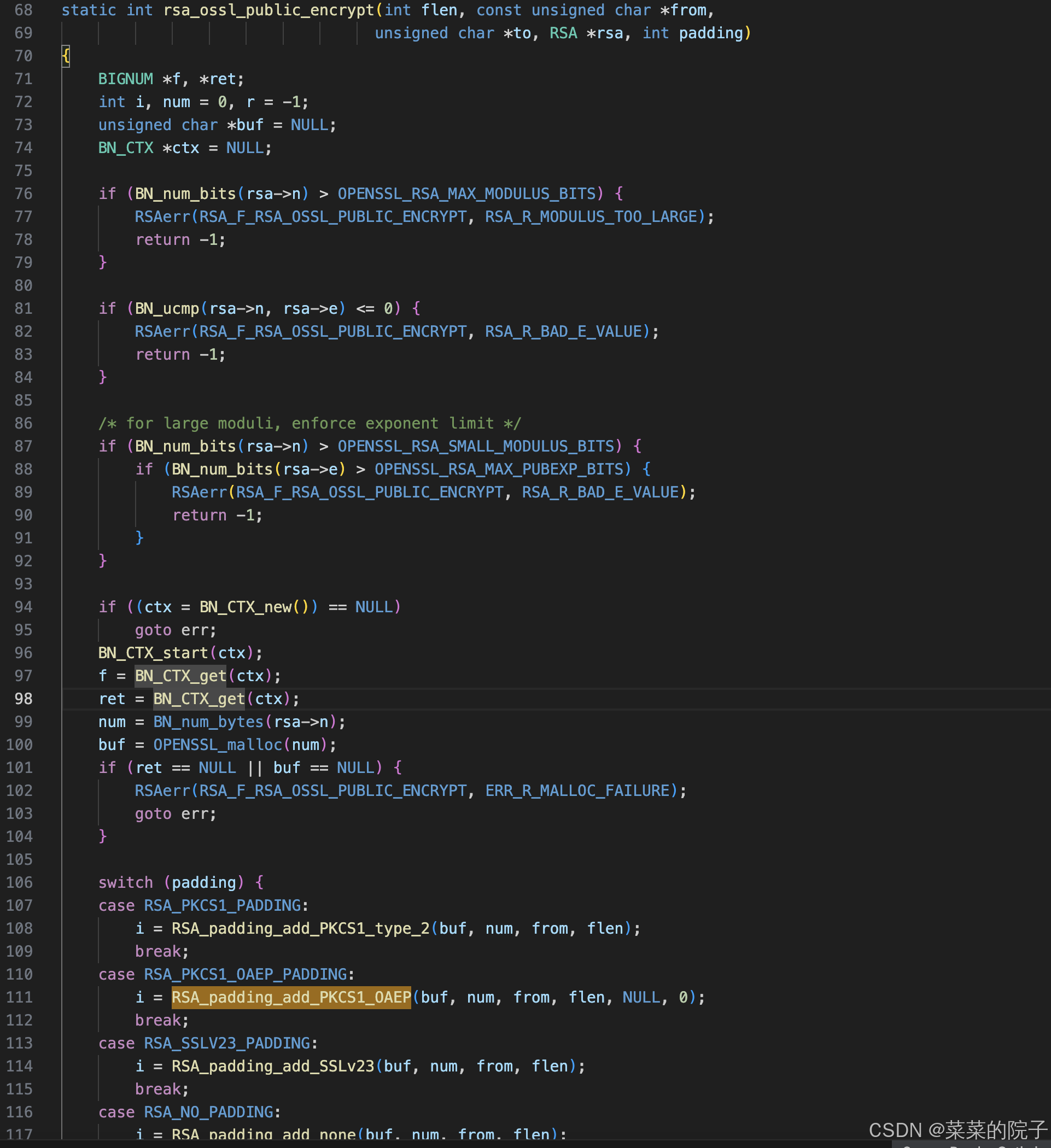
Task: Click line number 98 in gutter
Action: [x=24, y=699]
